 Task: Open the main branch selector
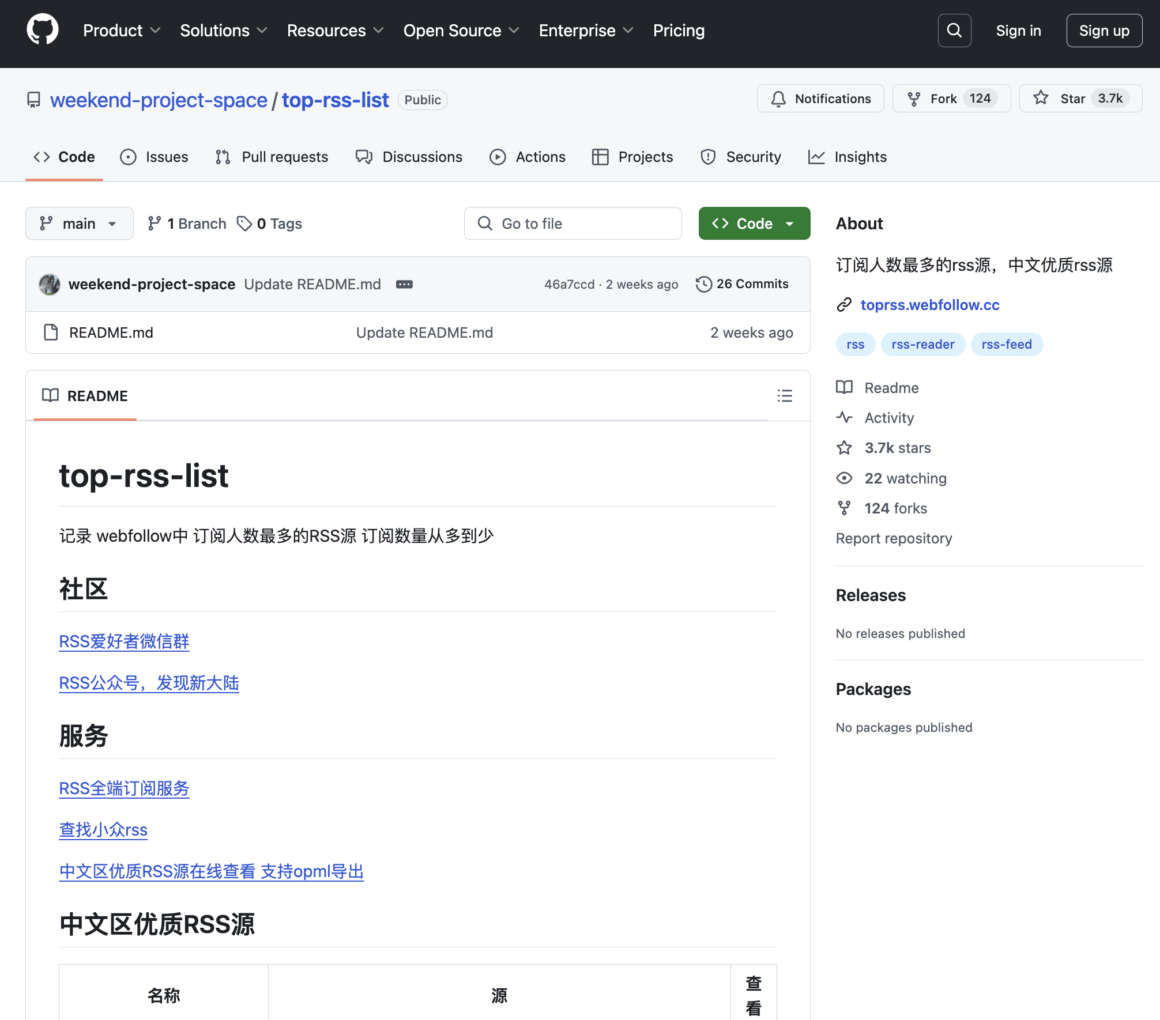[79, 223]
